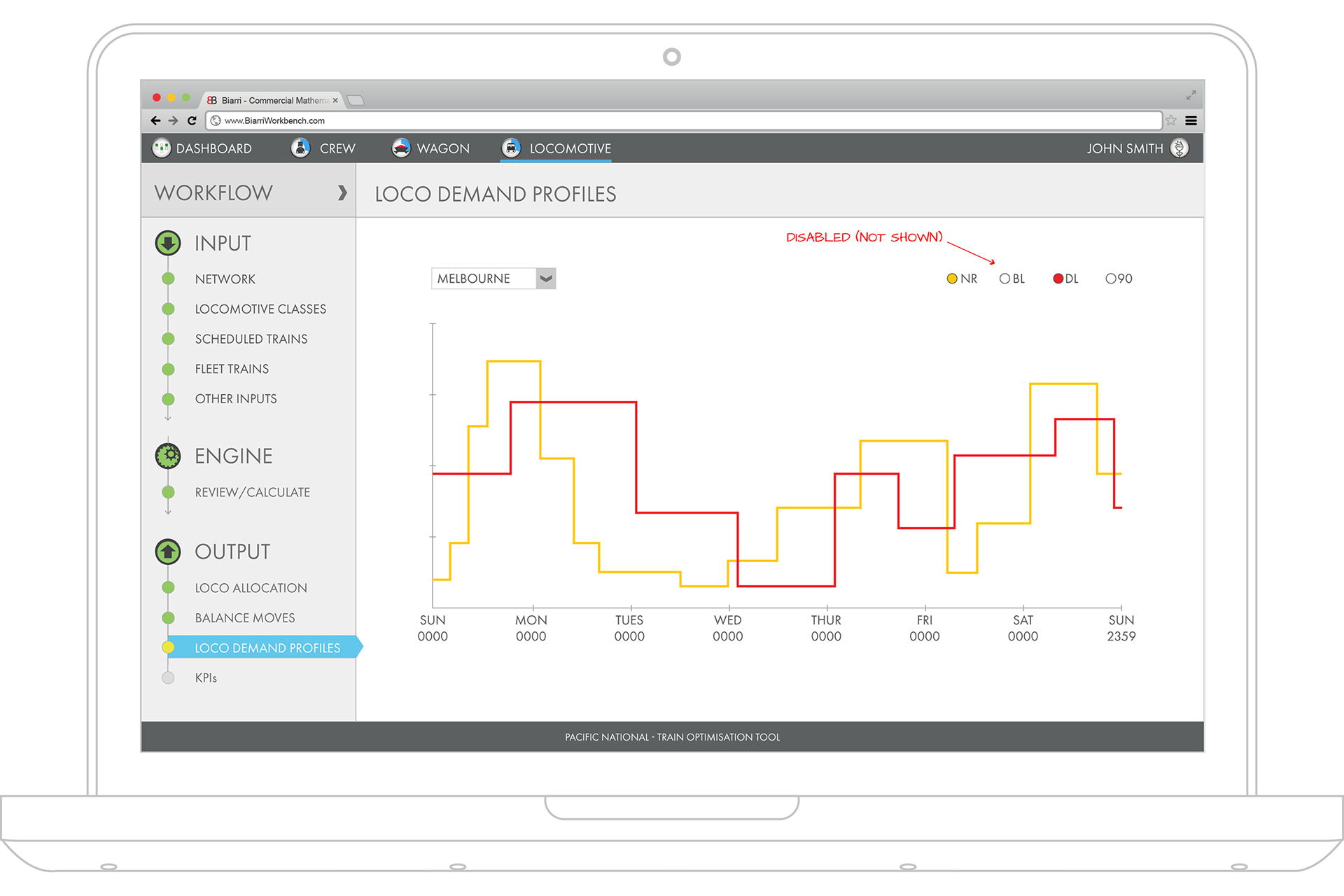Open Balance Moves output
Viewport: 1344px width, 896px height.
pyautogui.click(x=245, y=618)
